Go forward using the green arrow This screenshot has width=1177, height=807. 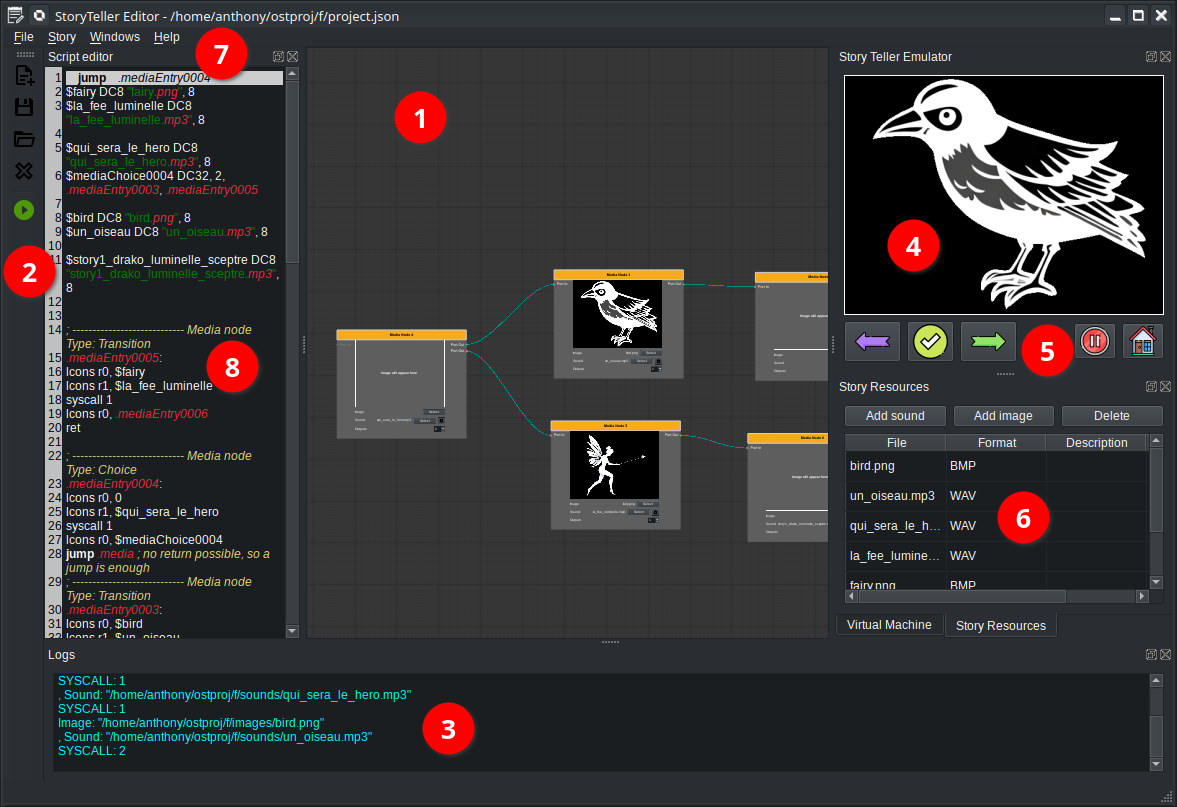(x=988, y=341)
